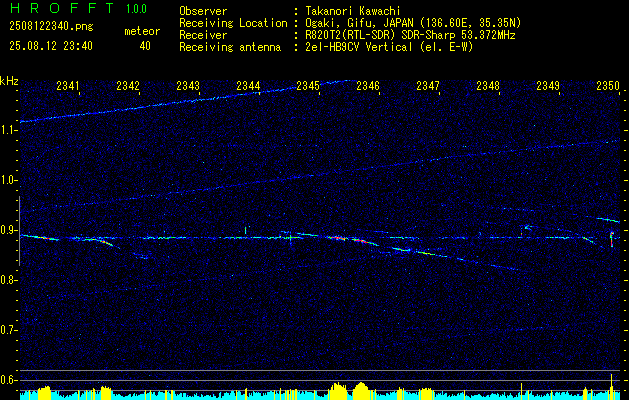Click time marker 2343
The image size is (629, 400).
pos(188,85)
